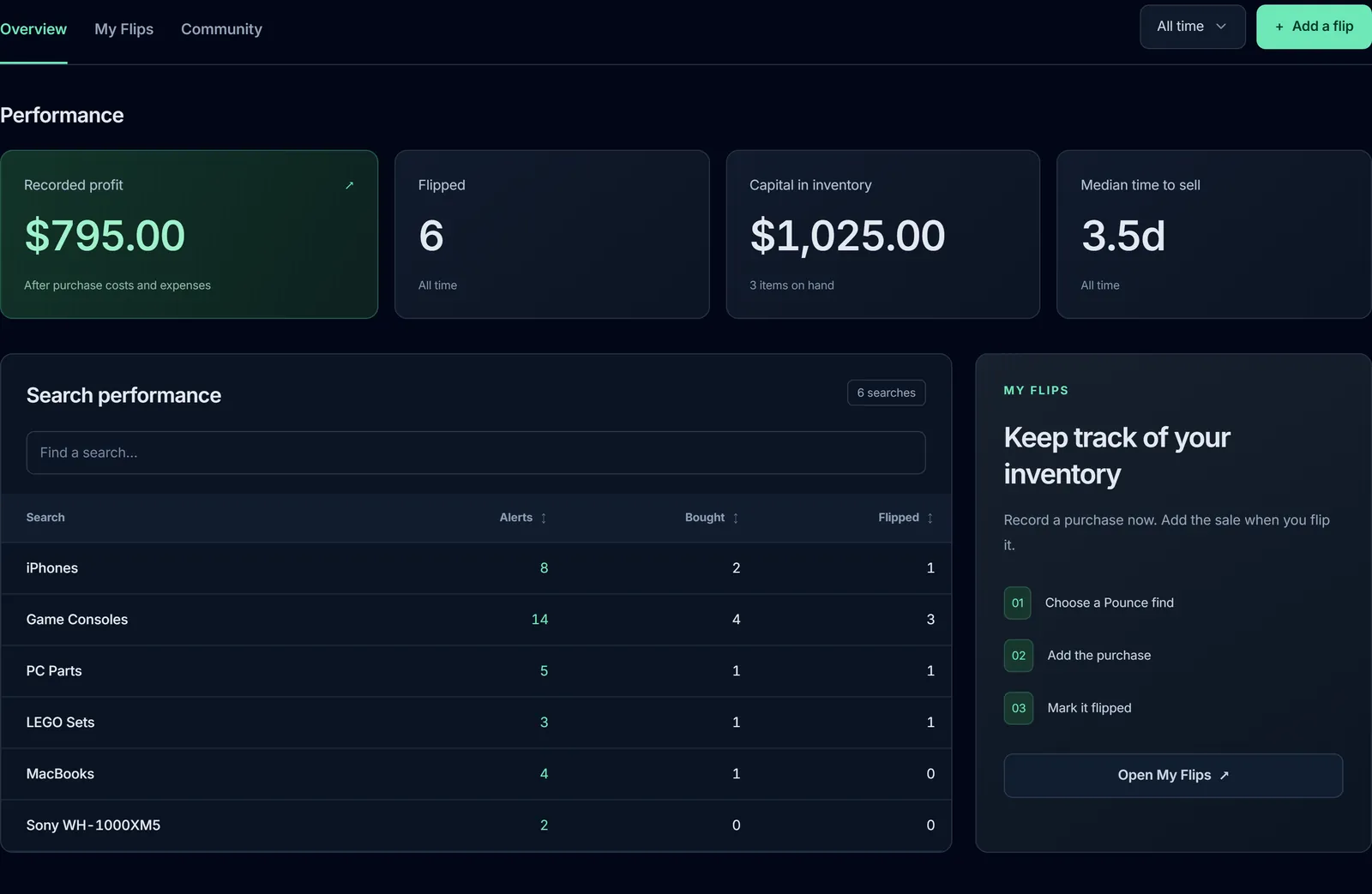Click the Flipped card count 6

click(x=431, y=236)
